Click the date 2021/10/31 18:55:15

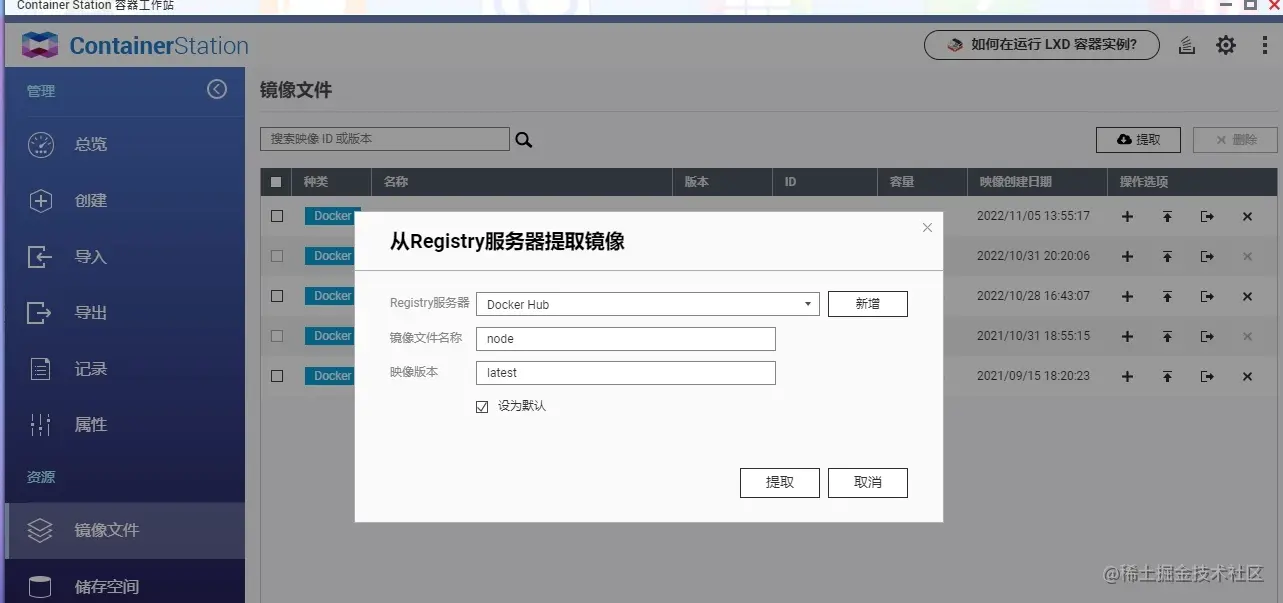[1033, 336]
